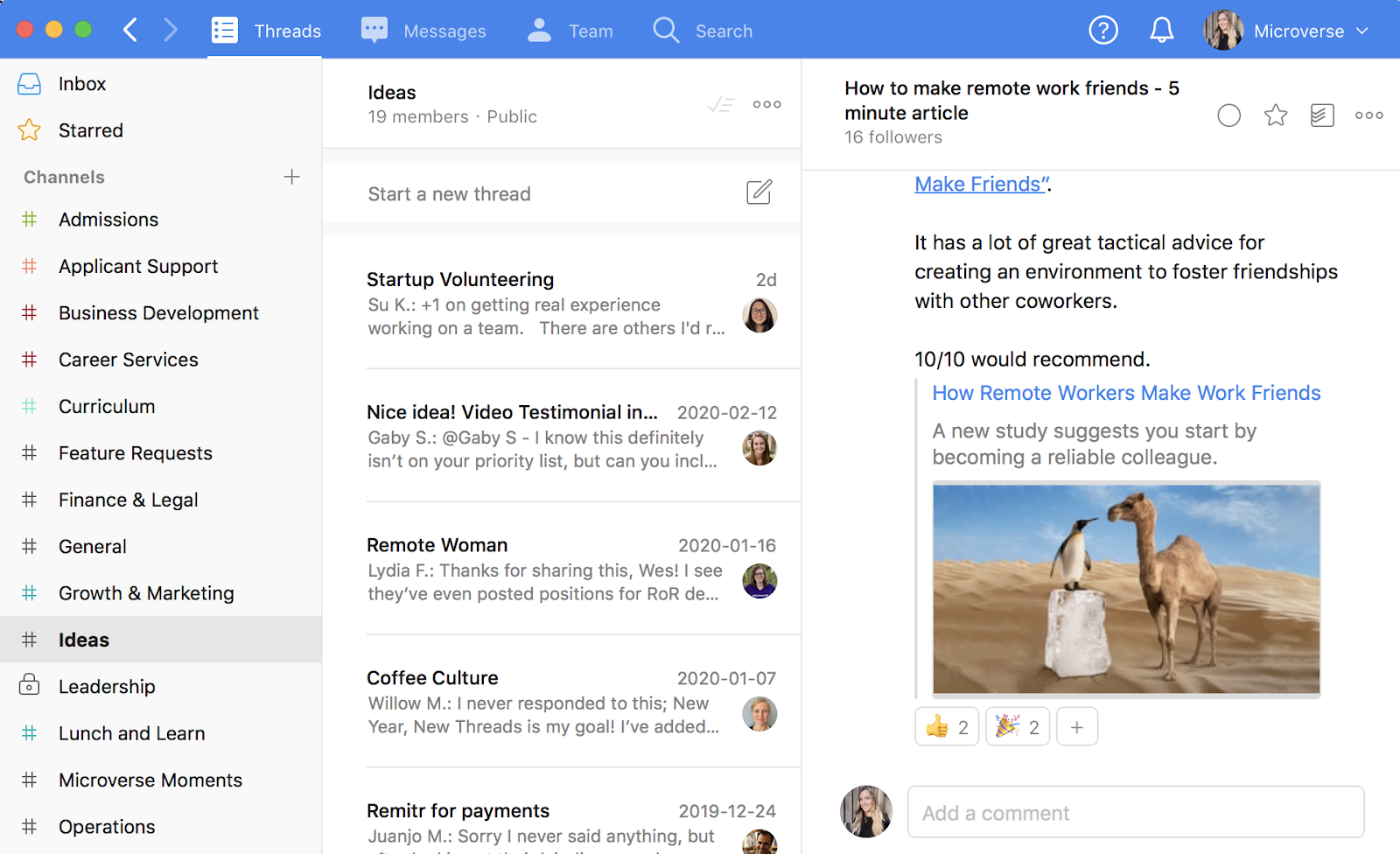Image resolution: width=1400 pixels, height=854 pixels.
Task: Show notifications with the bell icon
Action: coord(1161,31)
